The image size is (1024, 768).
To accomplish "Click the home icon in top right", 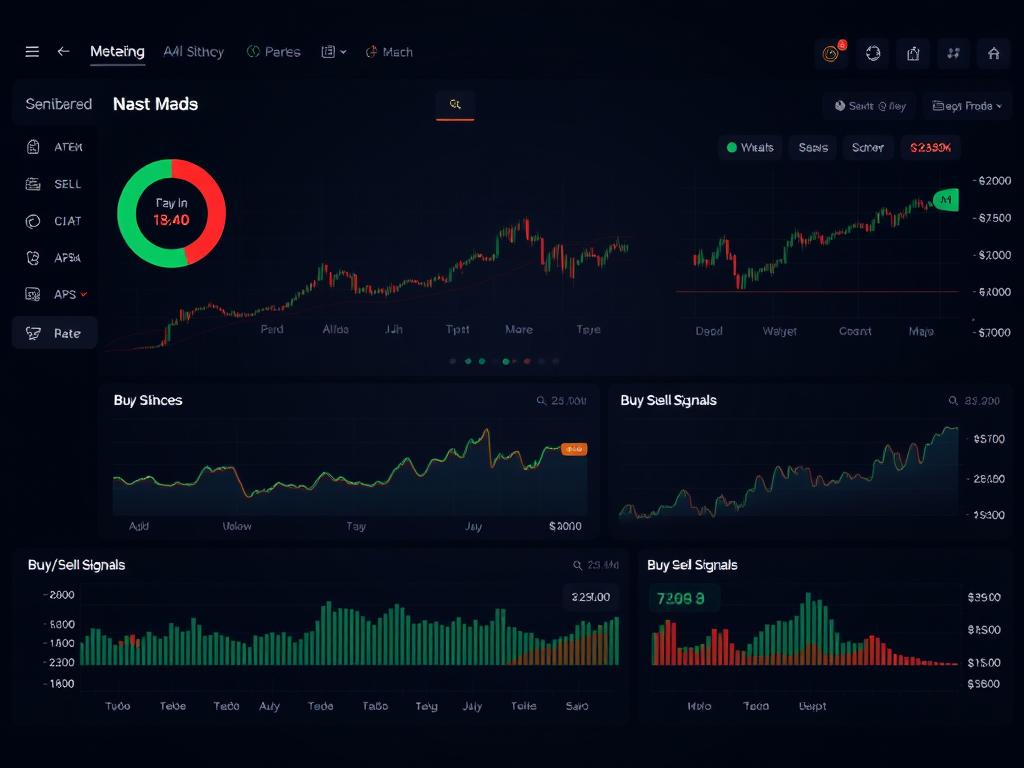I will tap(993, 54).
